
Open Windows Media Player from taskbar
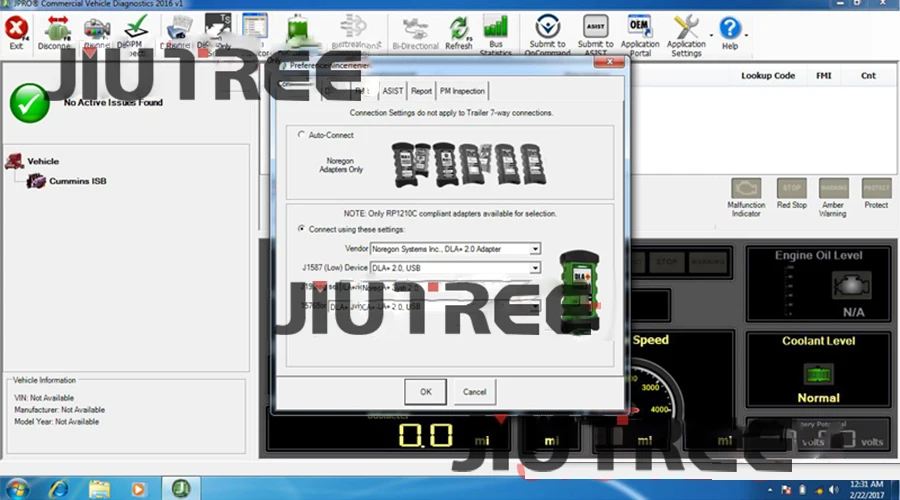138,489
